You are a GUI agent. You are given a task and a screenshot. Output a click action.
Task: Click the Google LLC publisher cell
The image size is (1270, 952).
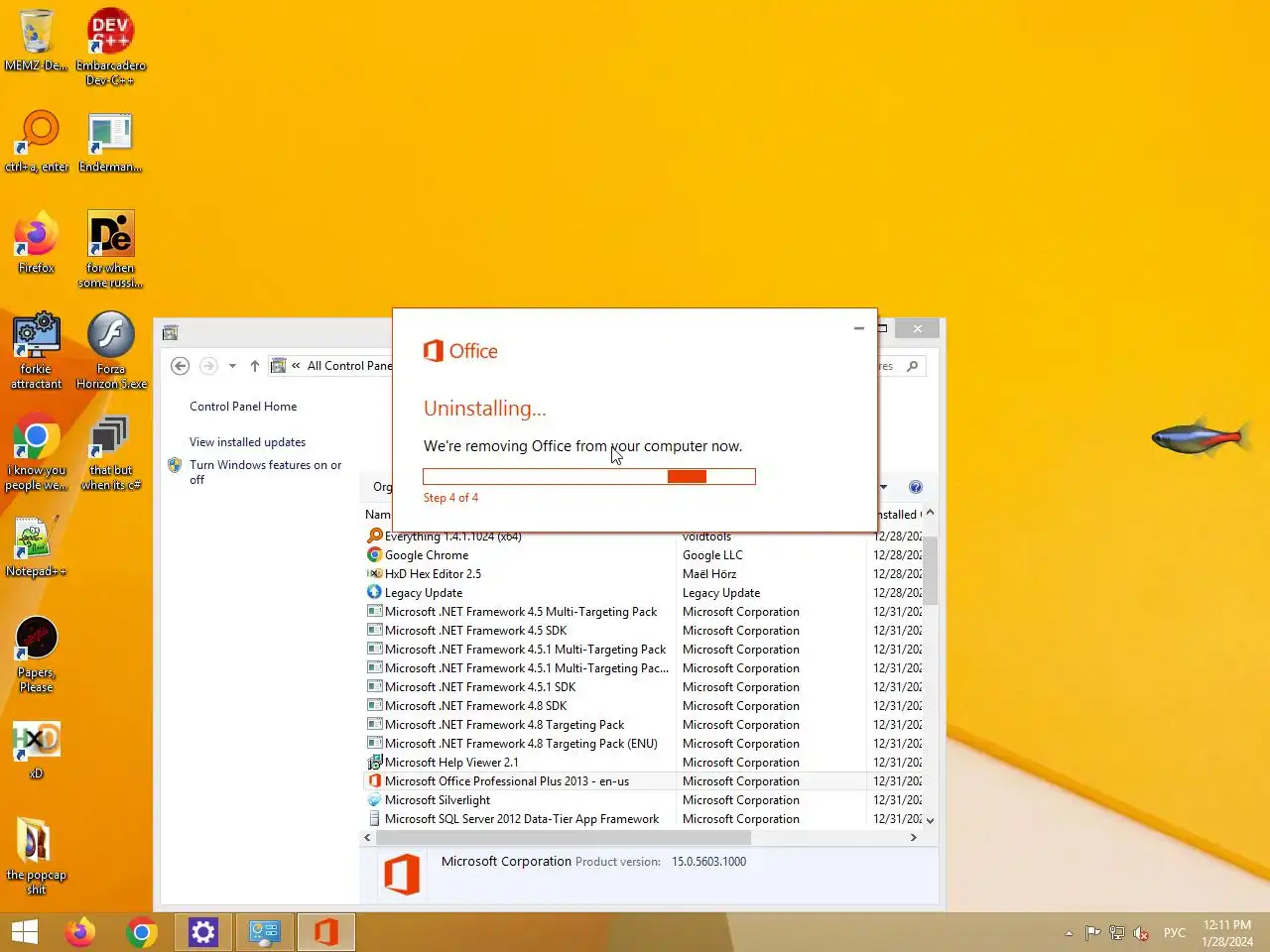pyautogui.click(x=712, y=555)
